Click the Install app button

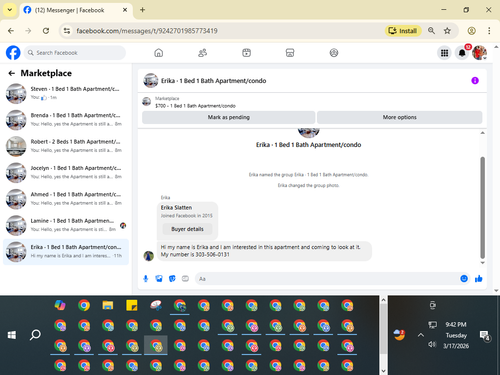(x=403, y=31)
